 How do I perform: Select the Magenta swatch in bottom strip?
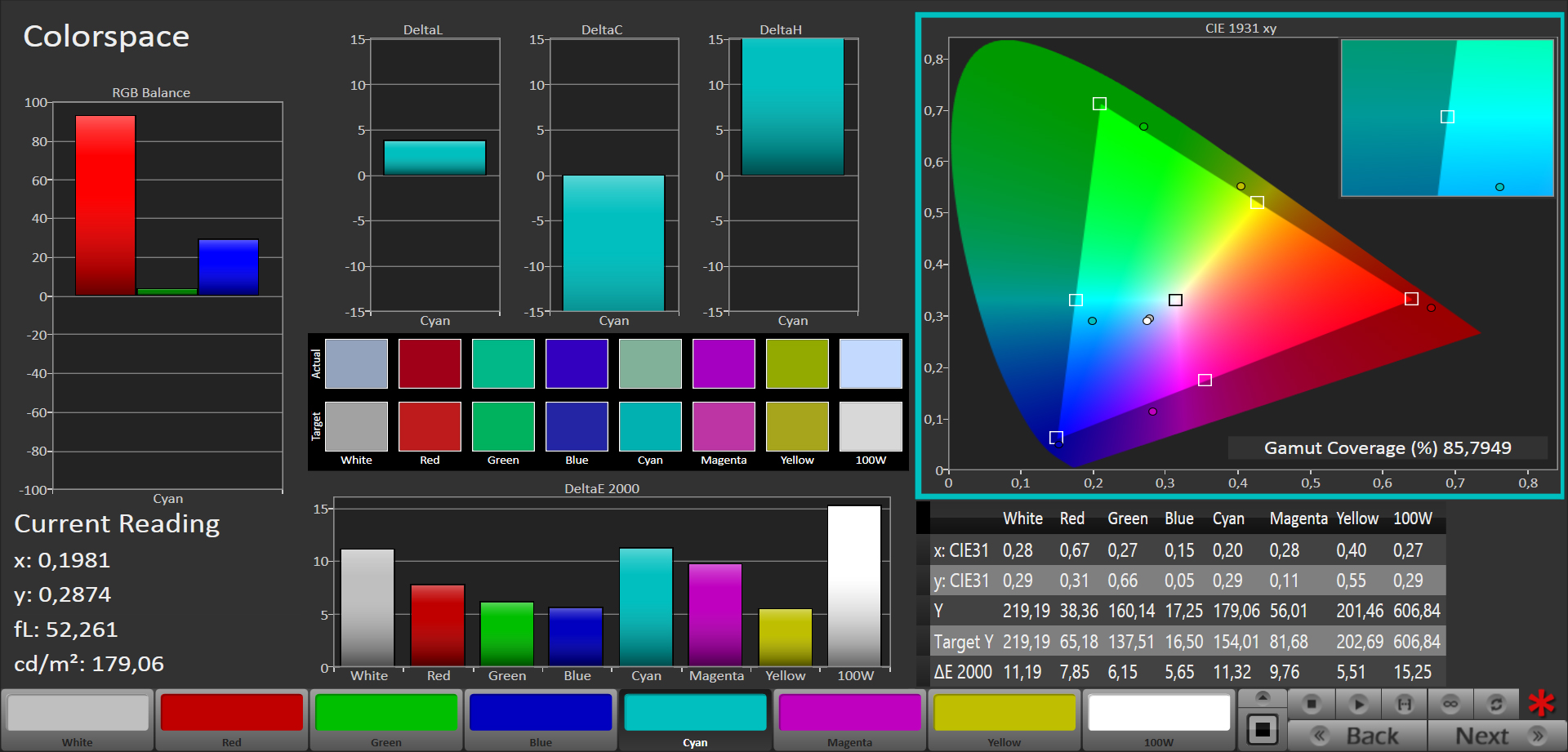849,713
